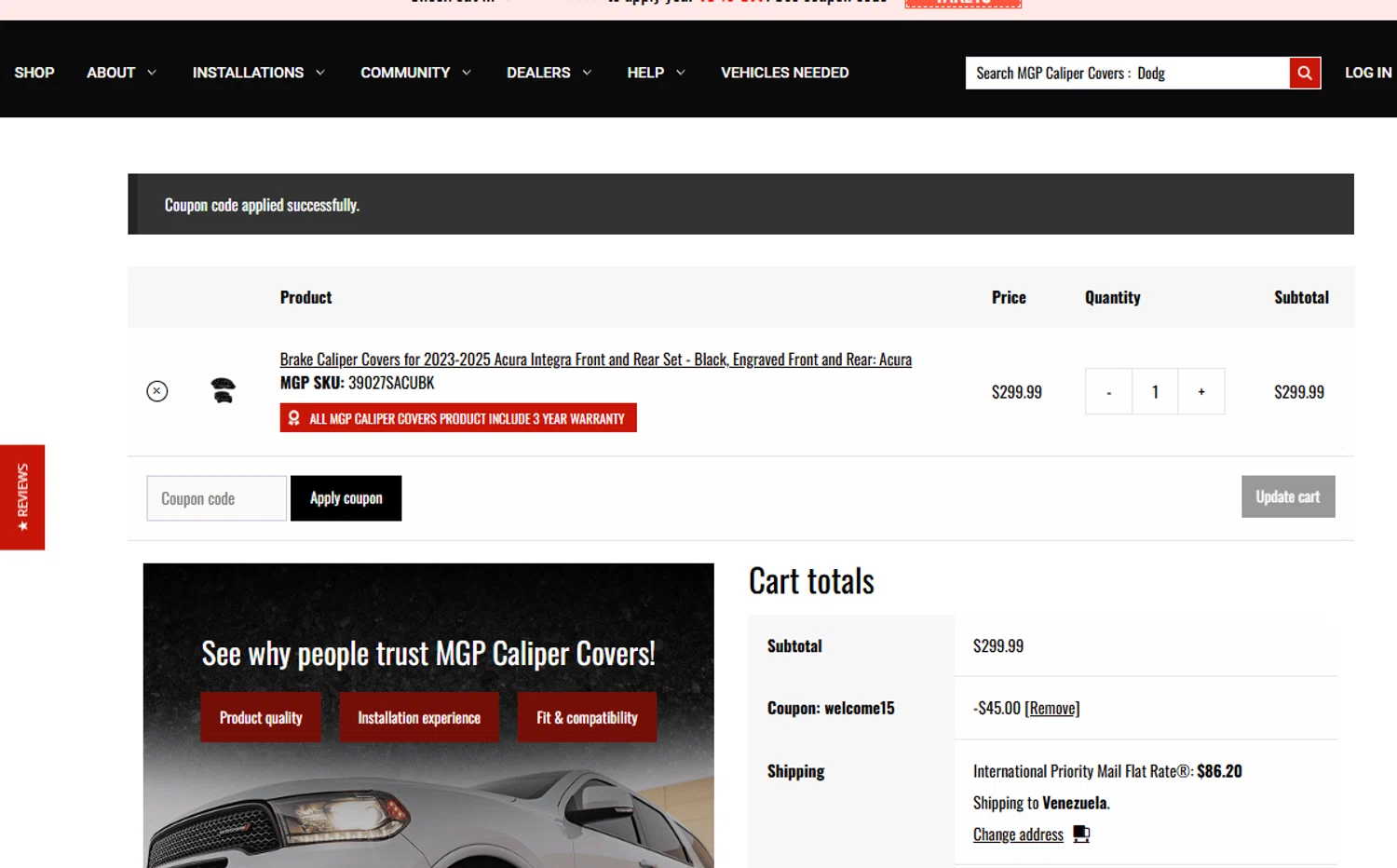Screen dimensions: 1397x868
Task: Click the quantity value field
Action: tap(1155, 392)
